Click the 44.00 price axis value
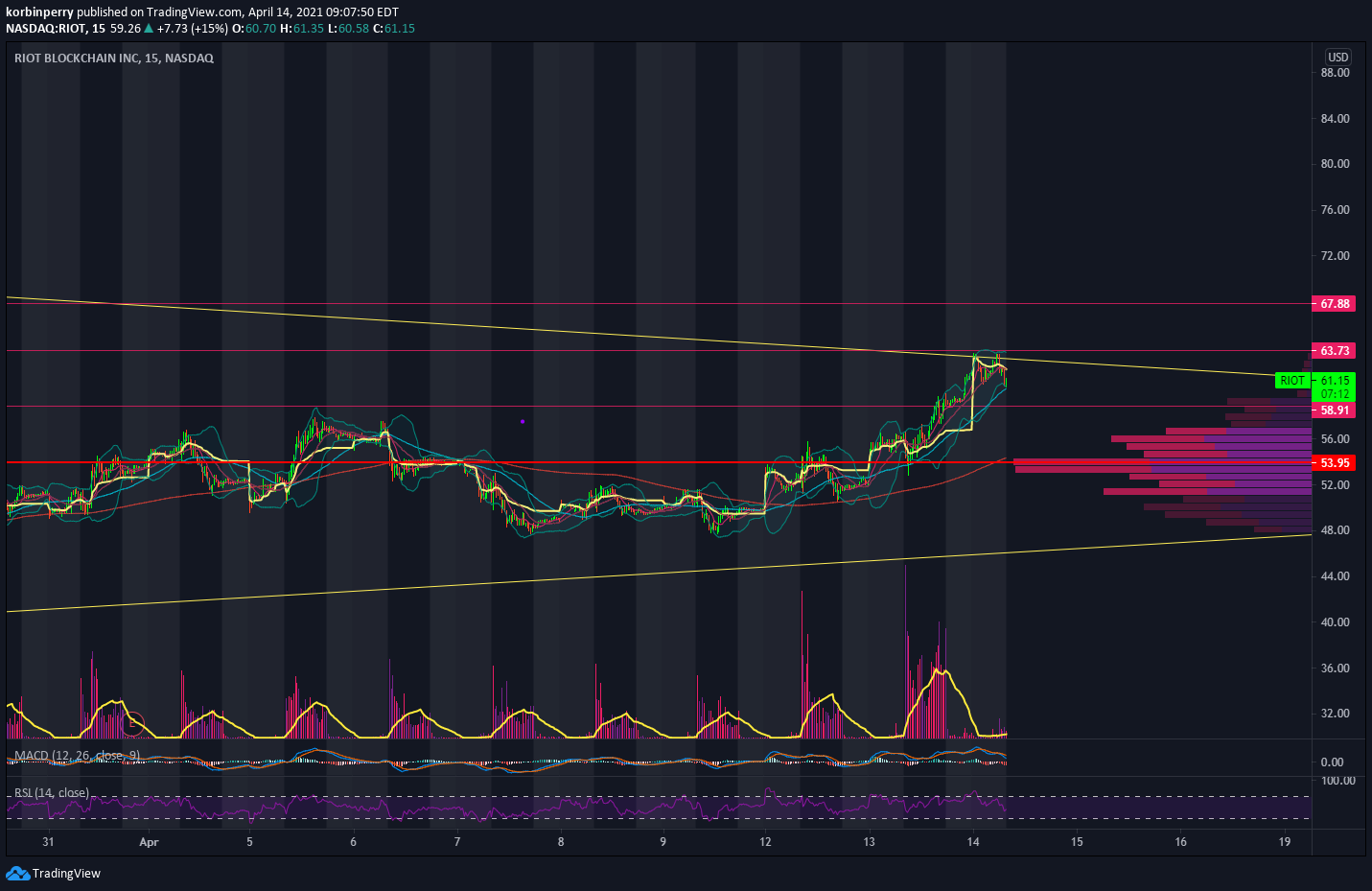 coord(1335,576)
